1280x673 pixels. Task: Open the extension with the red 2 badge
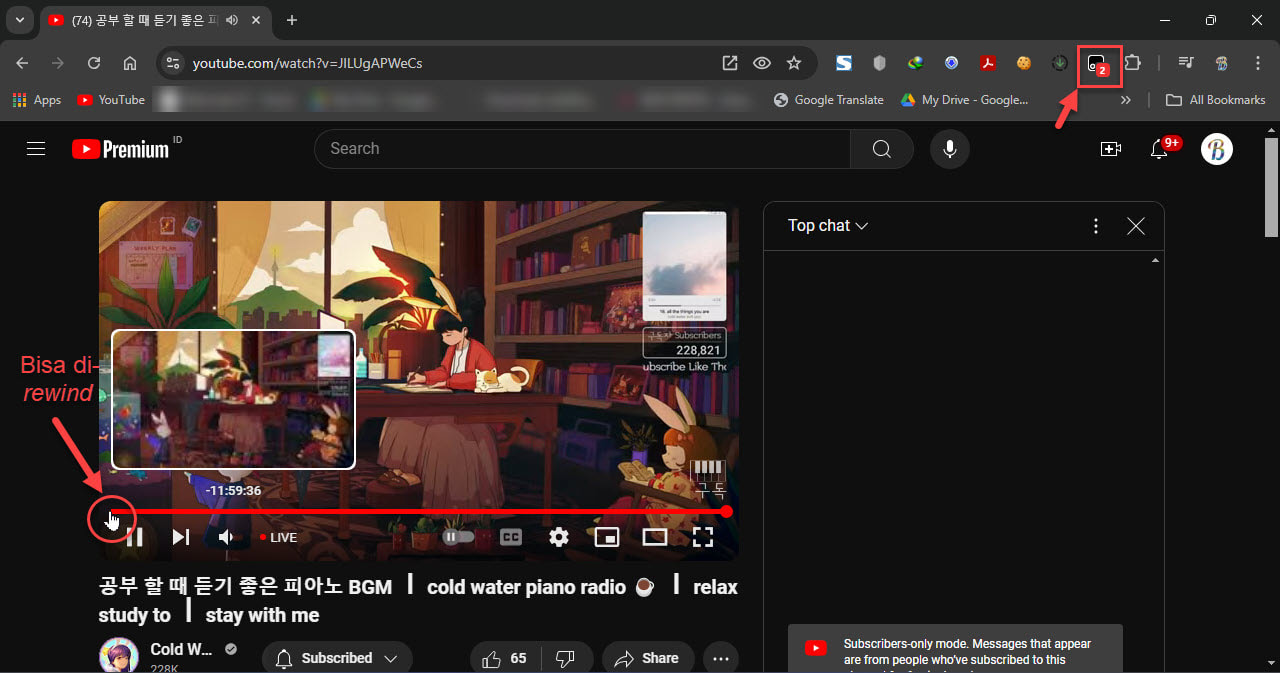[1098, 65]
